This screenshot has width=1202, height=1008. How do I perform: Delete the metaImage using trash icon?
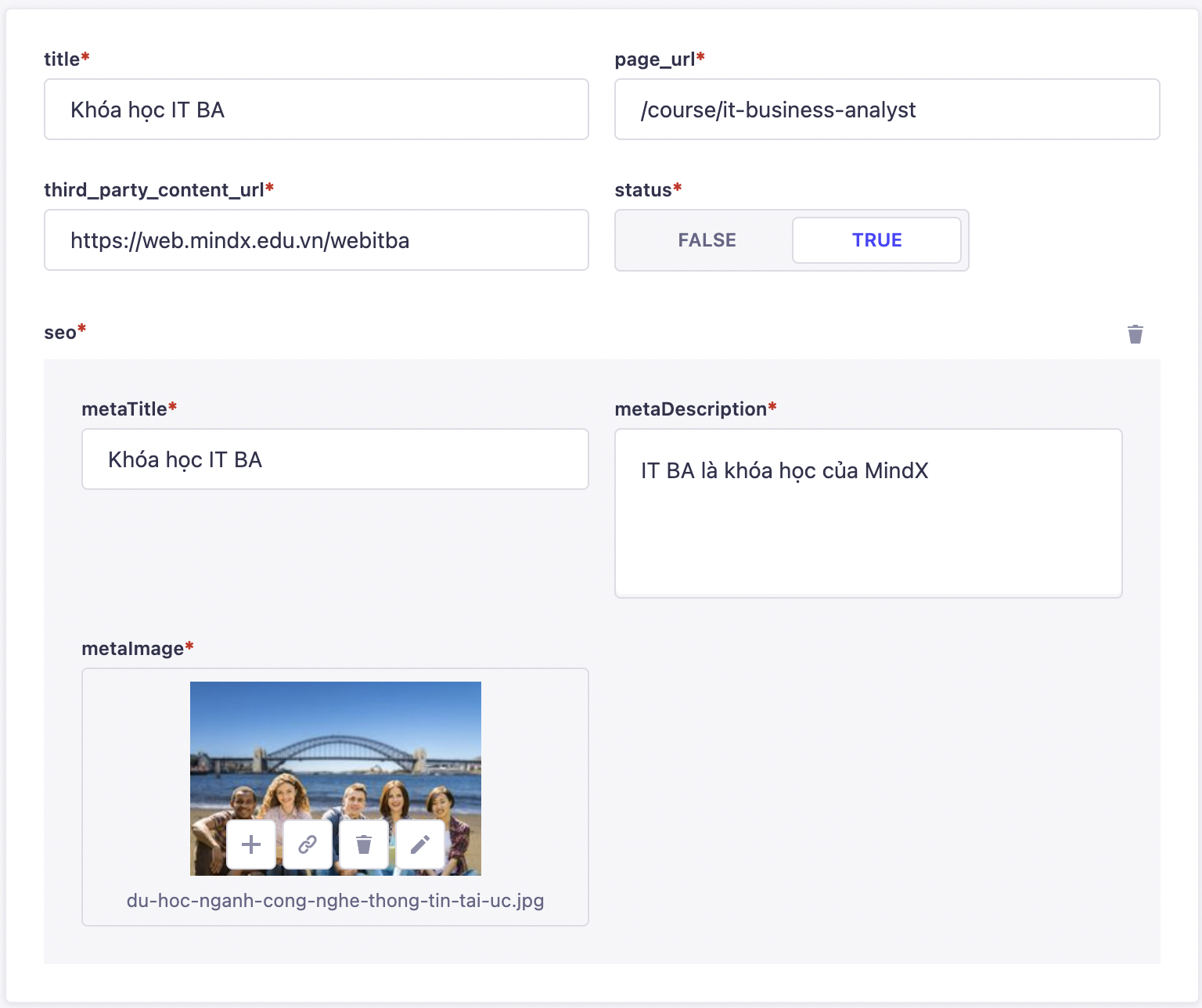pyautogui.click(x=364, y=844)
